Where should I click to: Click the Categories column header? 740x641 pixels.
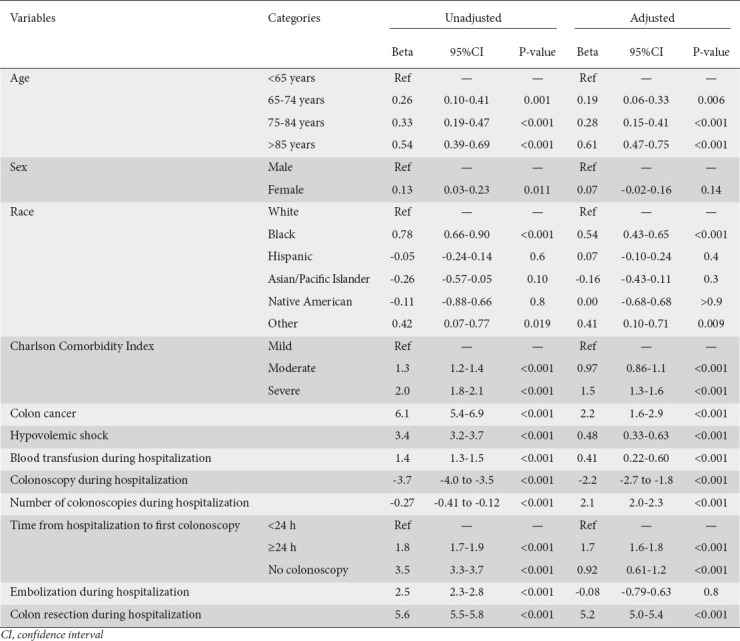click(296, 18)
